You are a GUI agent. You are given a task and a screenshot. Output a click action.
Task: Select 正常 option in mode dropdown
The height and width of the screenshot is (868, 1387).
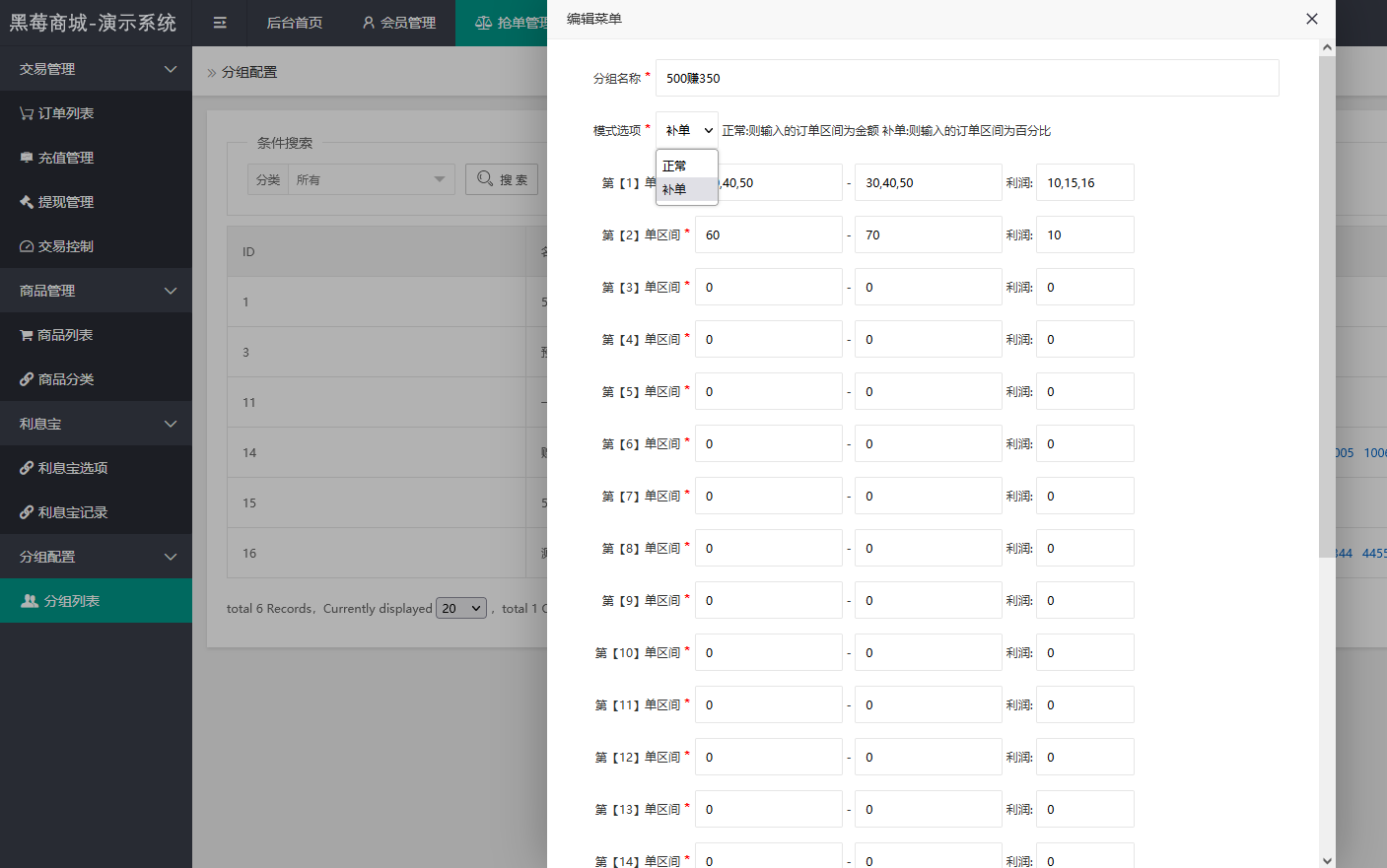point(675,166)
